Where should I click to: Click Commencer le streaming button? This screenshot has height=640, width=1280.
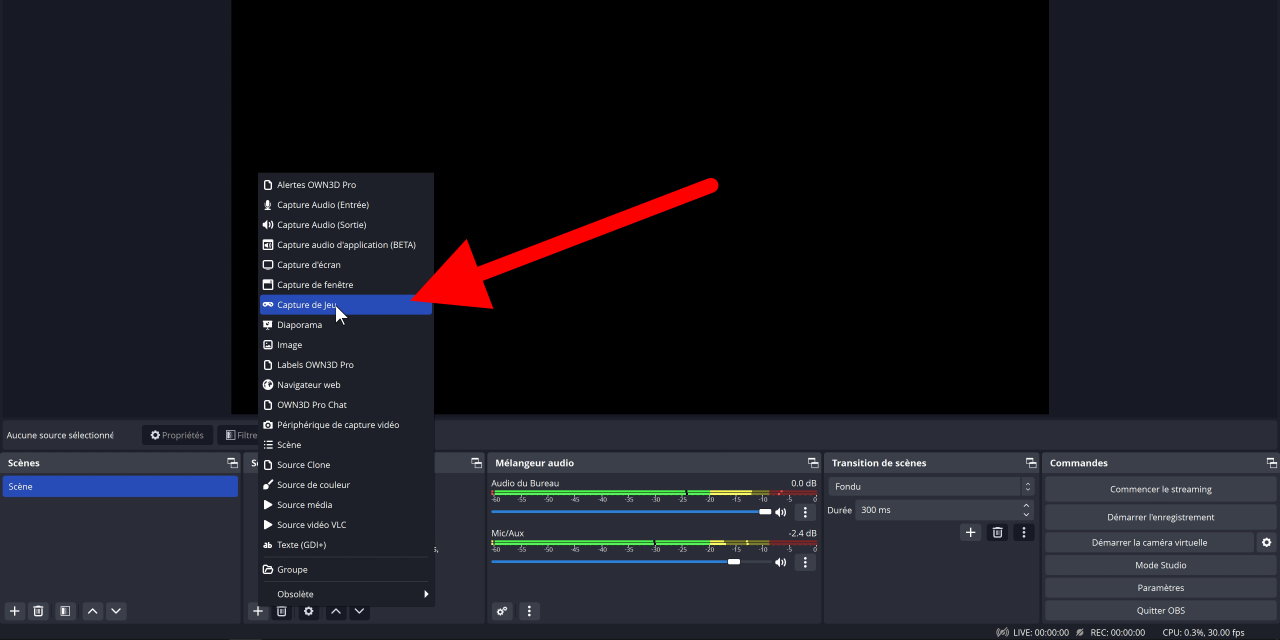(x=1160, y=489)
